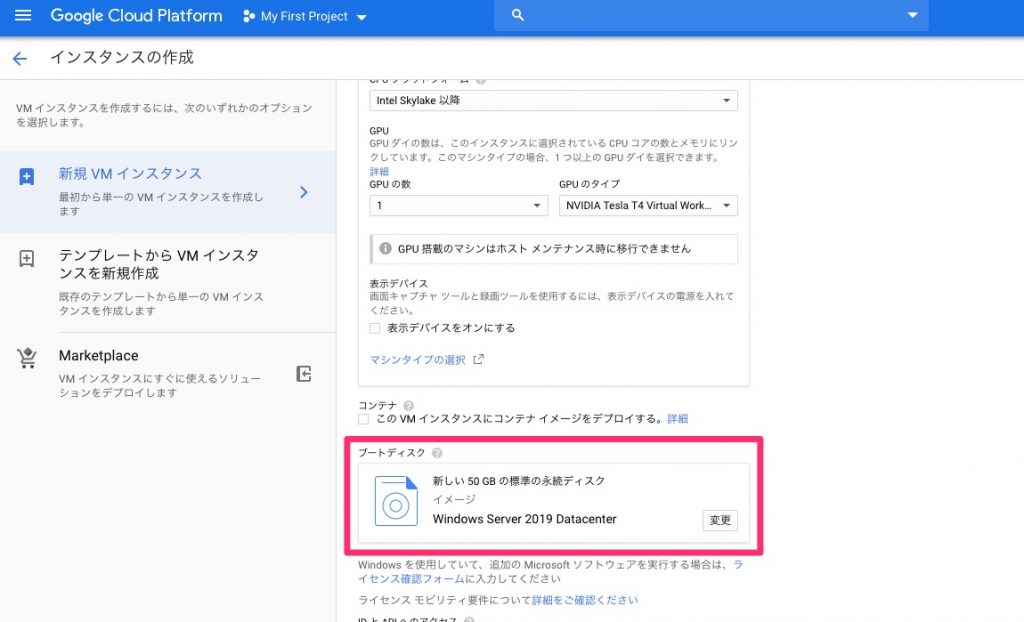The width and height of the screenshot is (1024, 622).
Task: Click the 新規 VM インスタンス icon
Action: (x=27, y=177)
